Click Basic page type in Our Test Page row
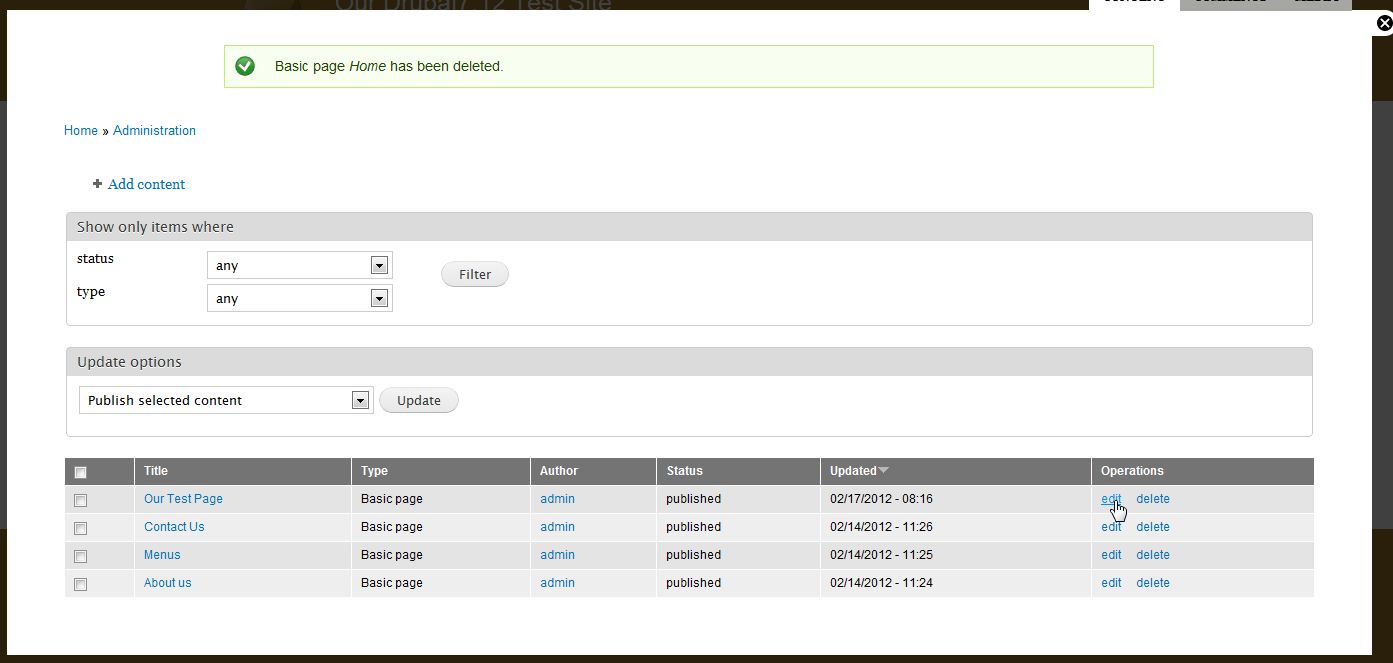This screenshot has height=663, width=1393. (x=392, y=499)
